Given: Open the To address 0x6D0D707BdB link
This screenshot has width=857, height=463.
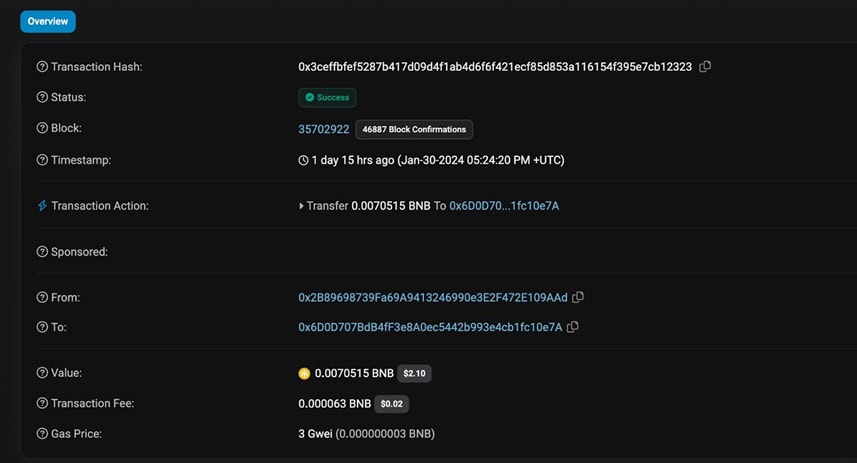Looking at the screenshot, I should [x=430, y=327].
